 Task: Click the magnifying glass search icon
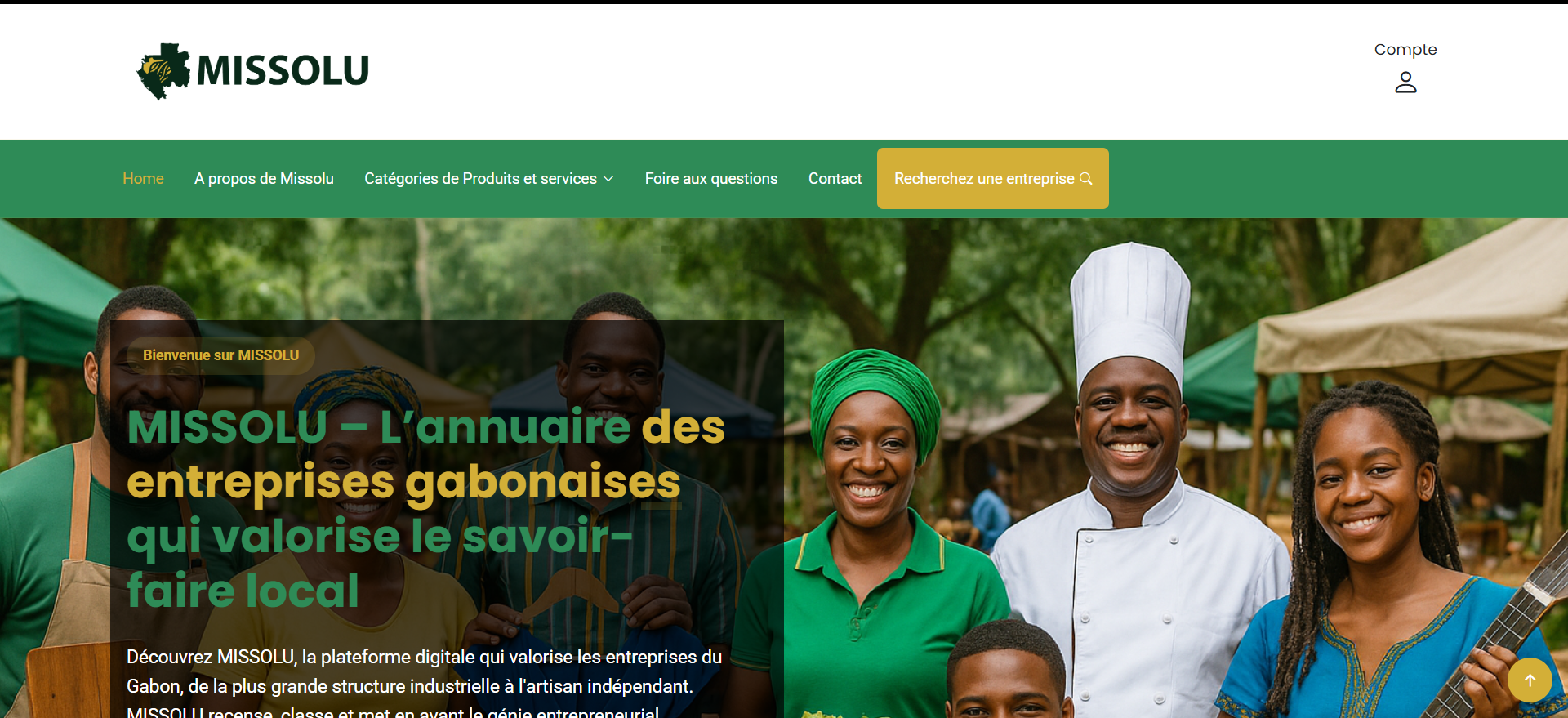coord(1086,178)
